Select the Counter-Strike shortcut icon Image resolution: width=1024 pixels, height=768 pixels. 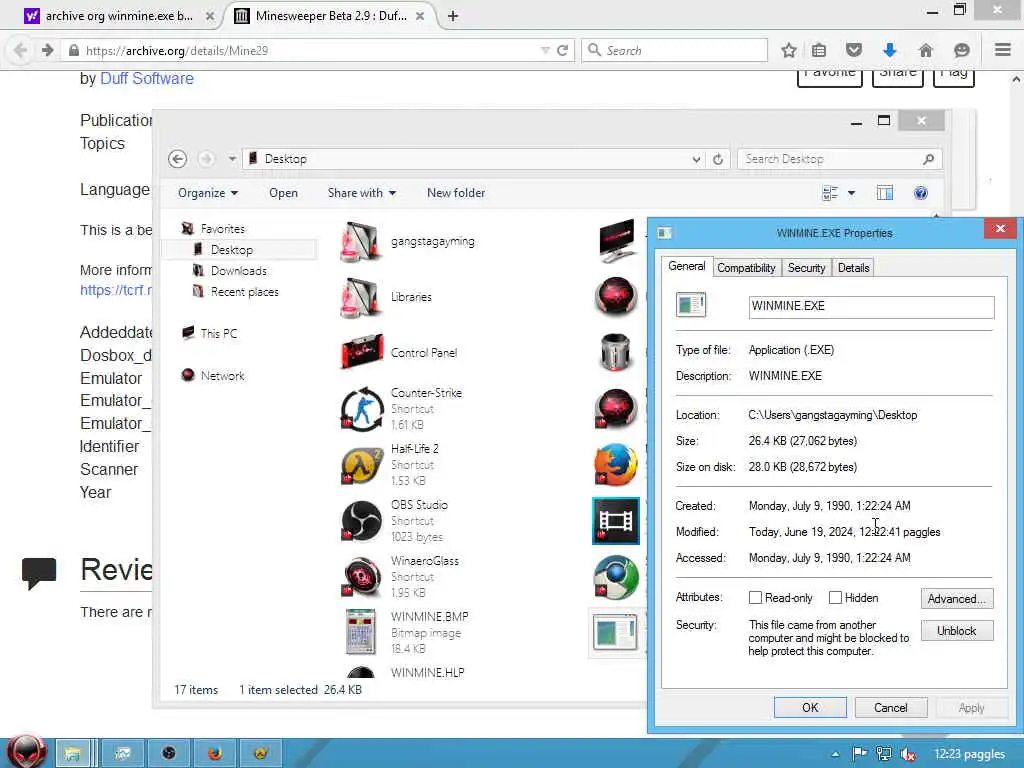click(362, 409)
